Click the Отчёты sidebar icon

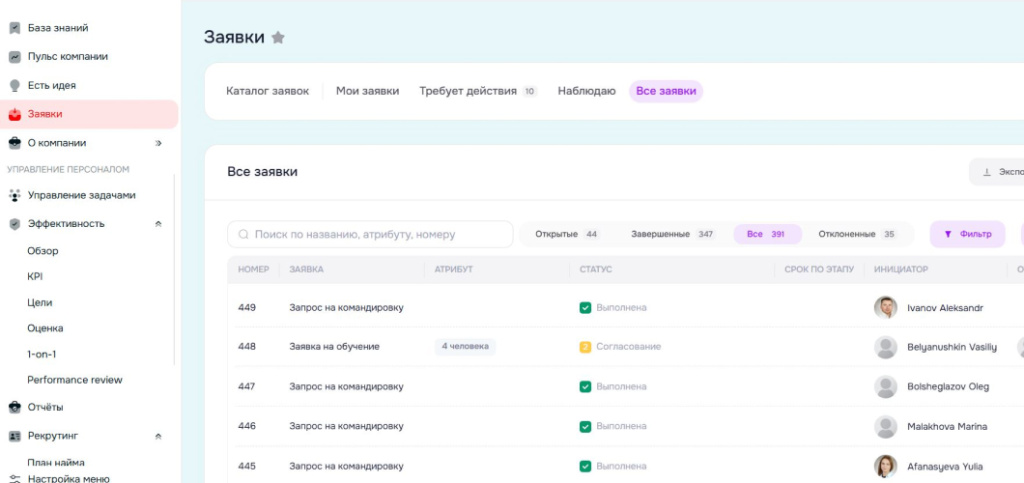(14, 407)
